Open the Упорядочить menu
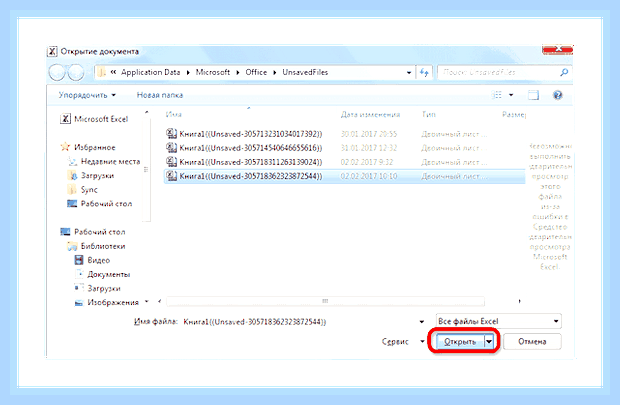 click(x=87, y=95)
